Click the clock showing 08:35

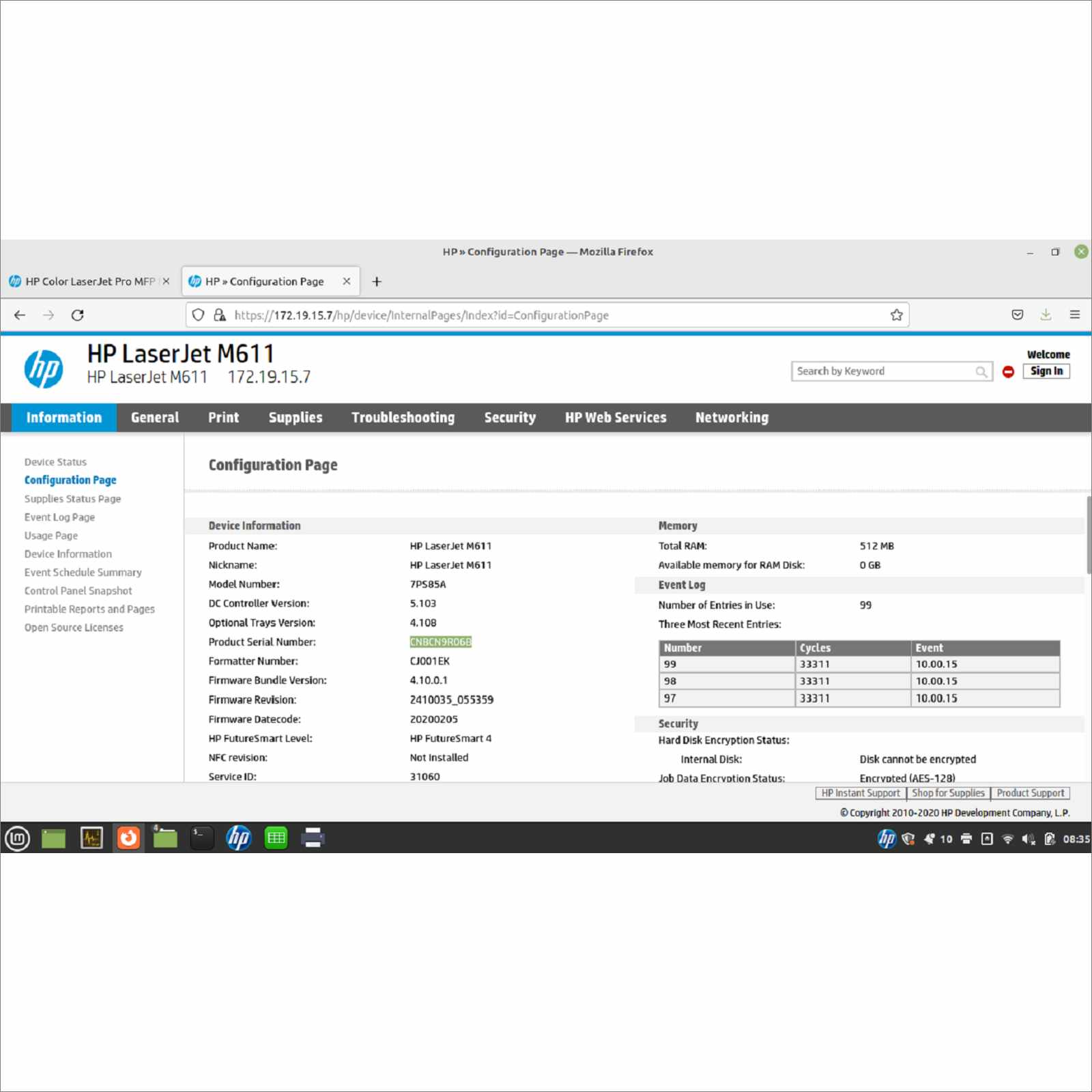tap(1076, 839)
